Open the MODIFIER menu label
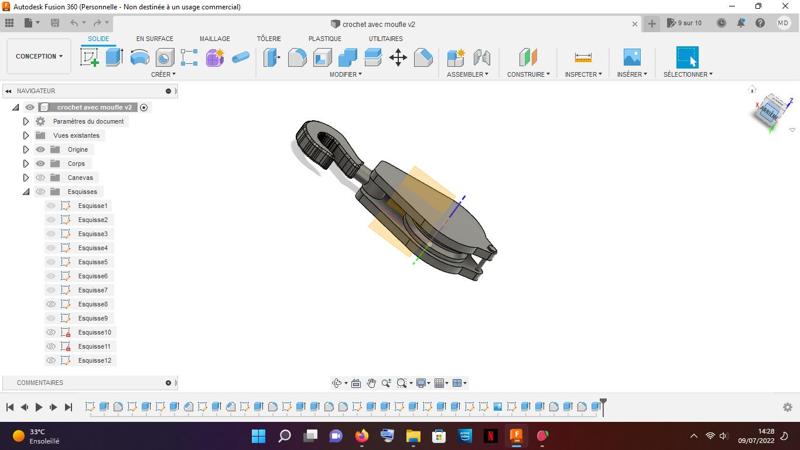 click(x=345, y=74)
